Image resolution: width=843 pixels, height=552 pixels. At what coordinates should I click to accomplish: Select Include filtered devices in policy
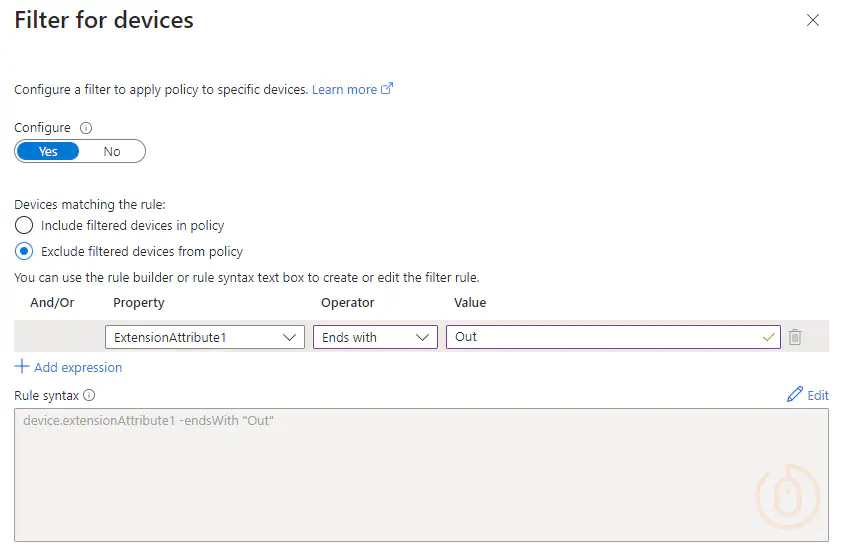pos(24,225)
